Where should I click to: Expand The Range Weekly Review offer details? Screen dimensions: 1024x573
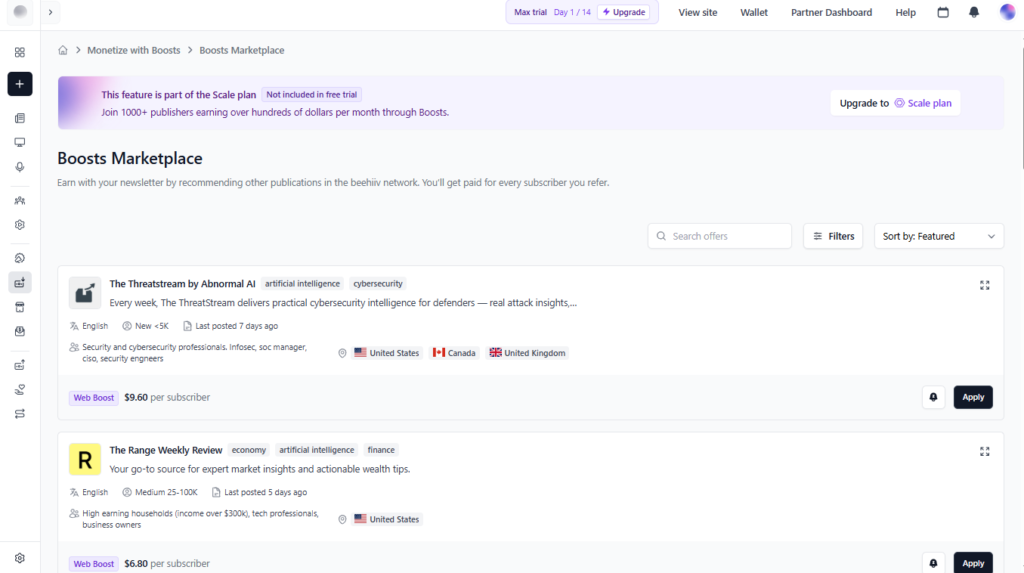click(x=984, y=451)
